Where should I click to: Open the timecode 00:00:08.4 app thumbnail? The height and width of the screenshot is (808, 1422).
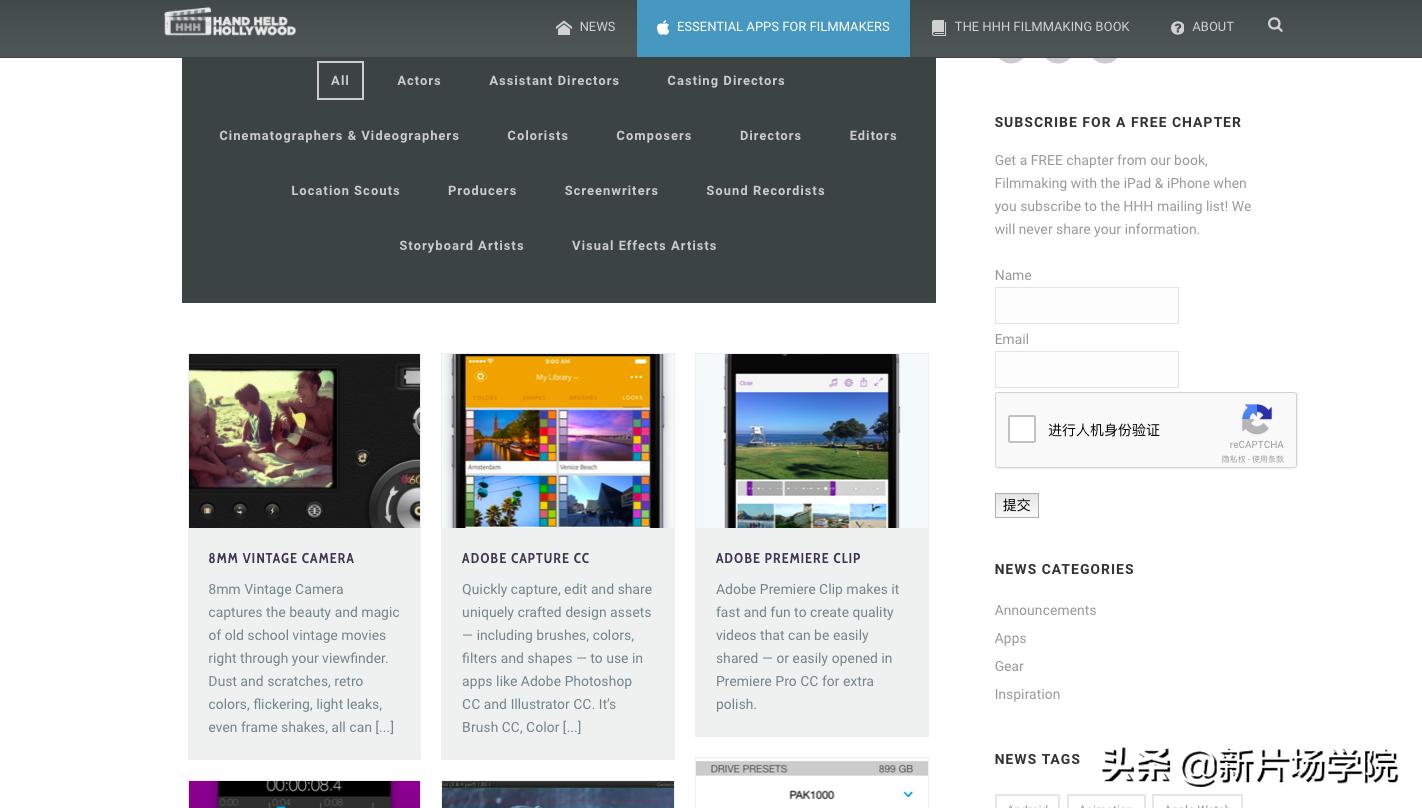[304, 794]
